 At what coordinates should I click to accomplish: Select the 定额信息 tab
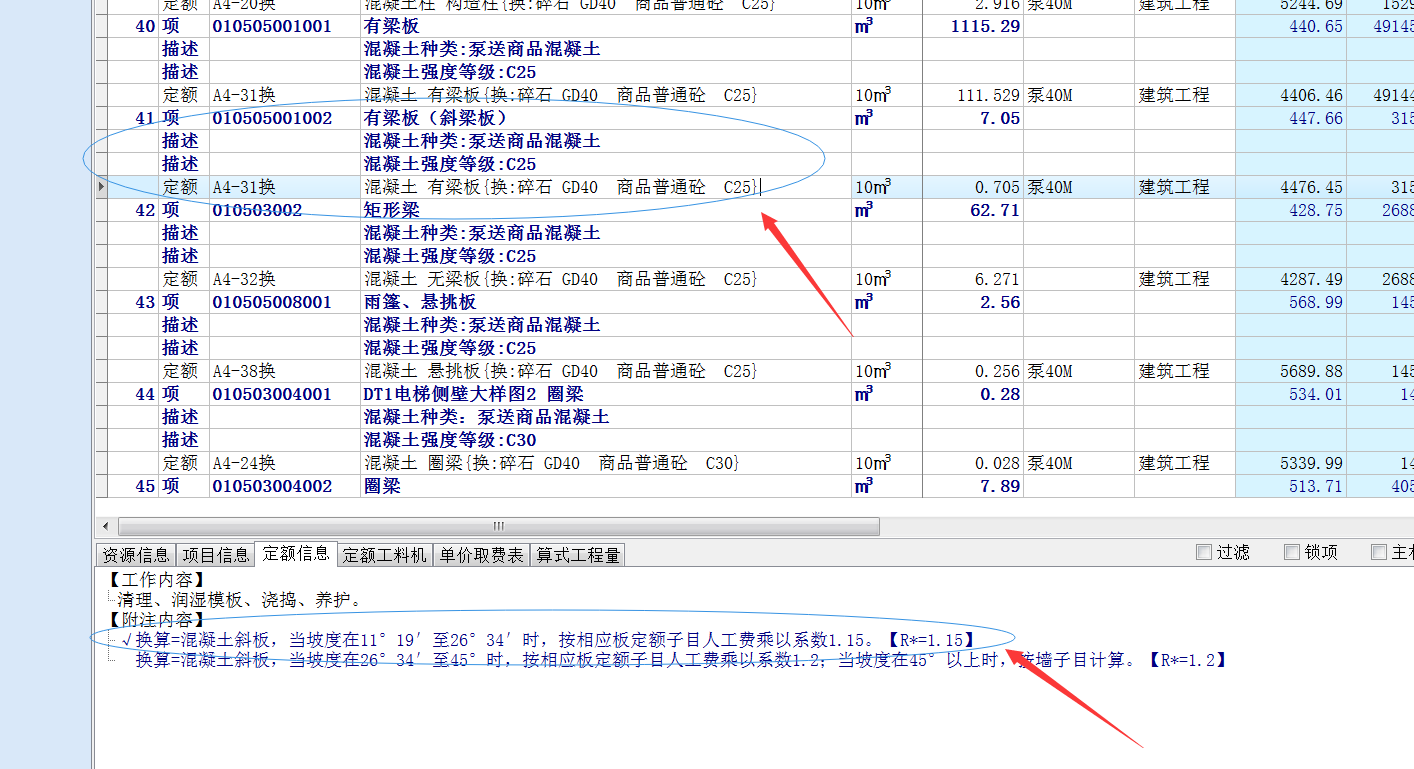pos(296,553)
